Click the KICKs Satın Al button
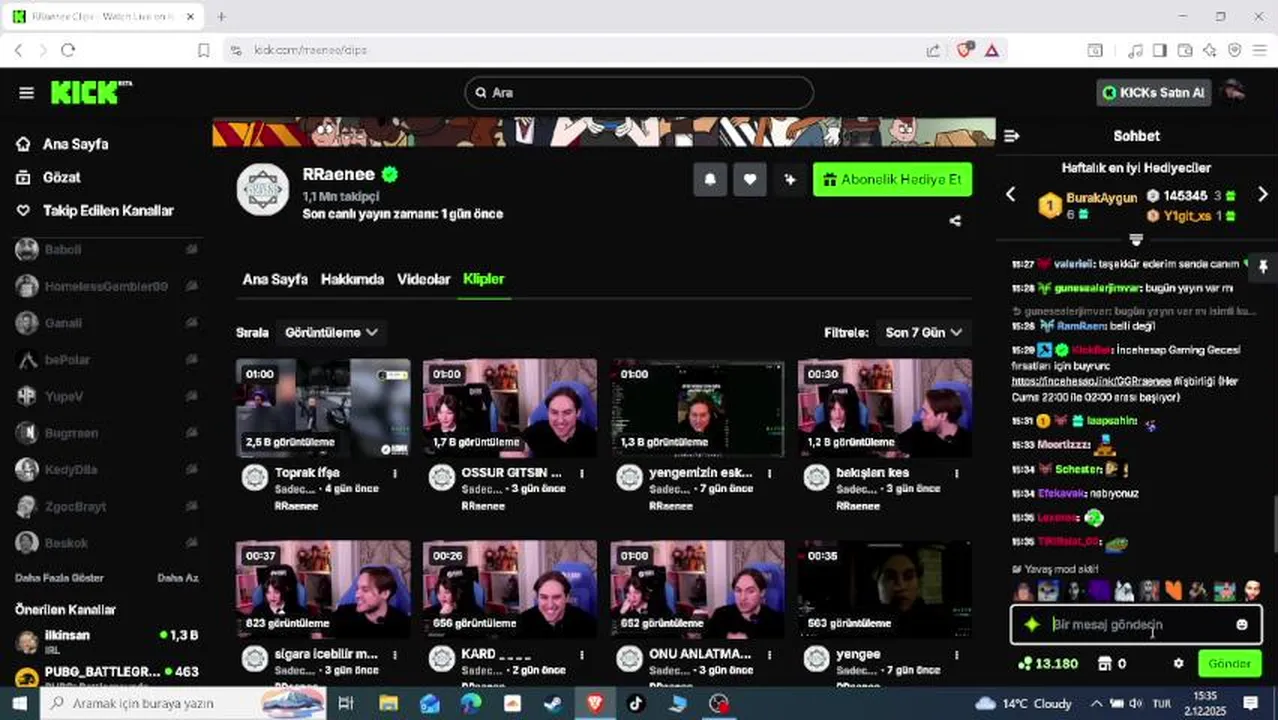The width and height of the screenshot is (1278, 720). pyautogui.click(x=1154, y=93)
